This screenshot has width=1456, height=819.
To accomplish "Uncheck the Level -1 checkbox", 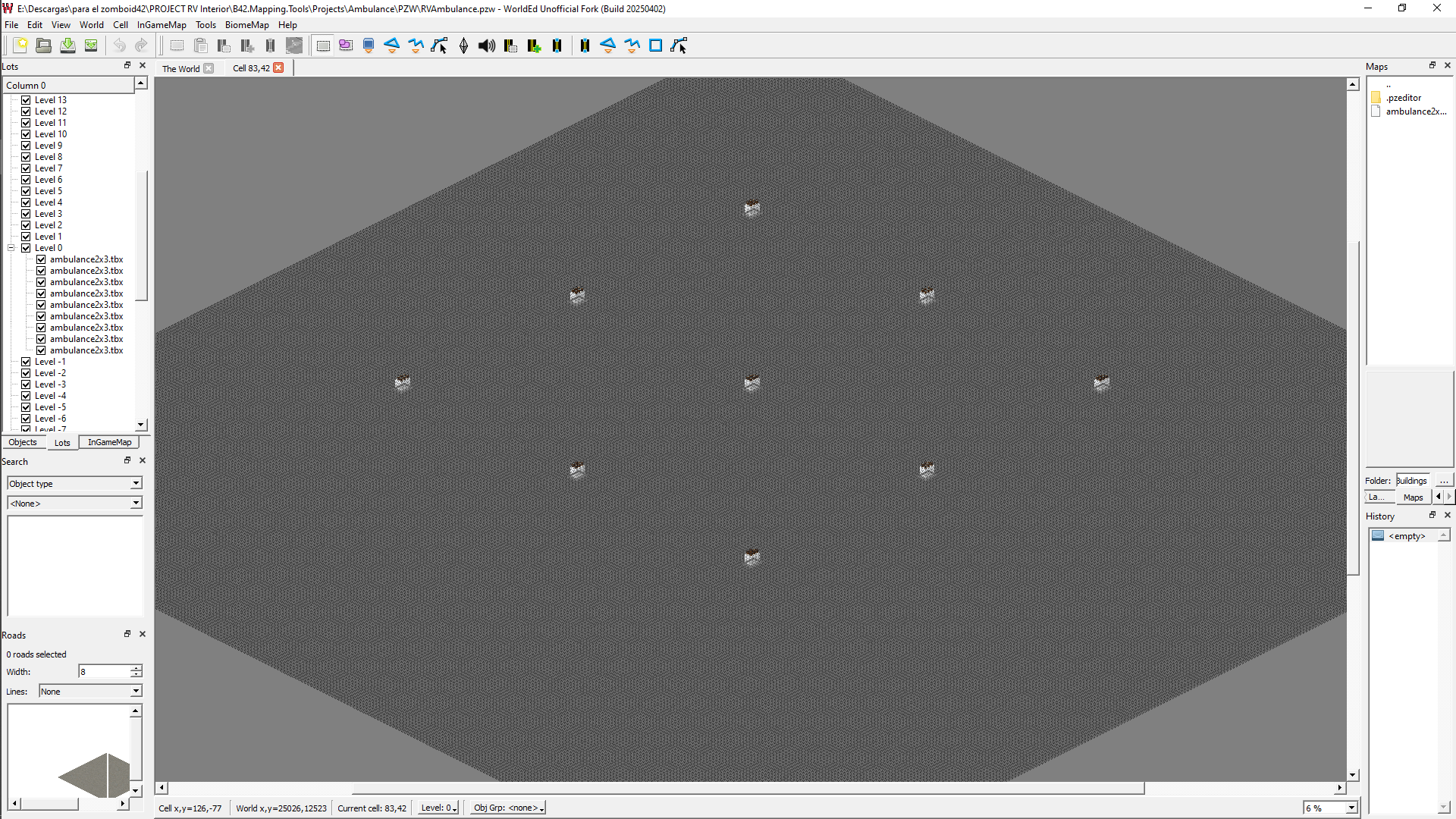I will (x=26, y=362).
